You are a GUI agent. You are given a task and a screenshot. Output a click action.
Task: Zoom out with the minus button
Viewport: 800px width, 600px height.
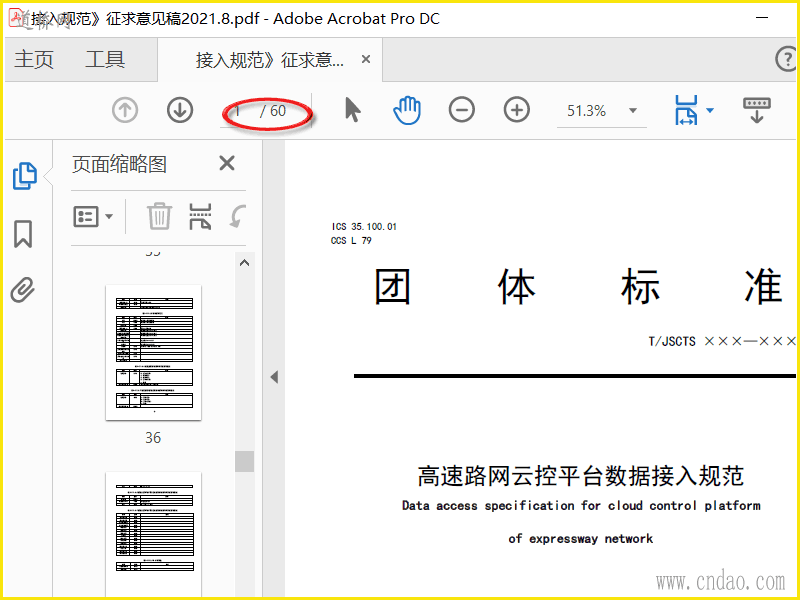pos(462,110)
